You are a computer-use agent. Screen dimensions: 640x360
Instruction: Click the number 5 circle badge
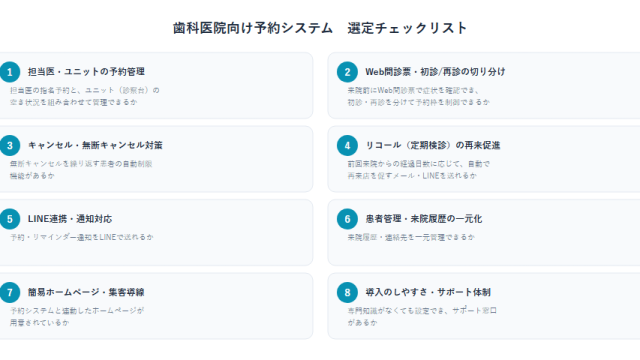10,219
